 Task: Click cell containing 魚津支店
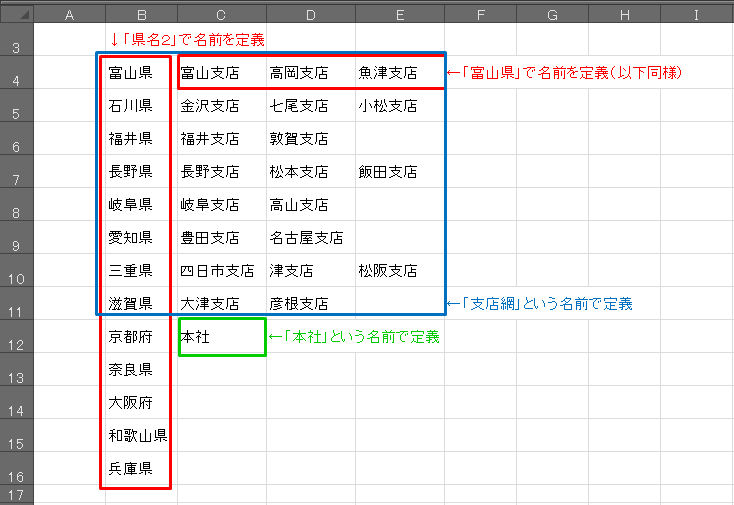(400, 73)
